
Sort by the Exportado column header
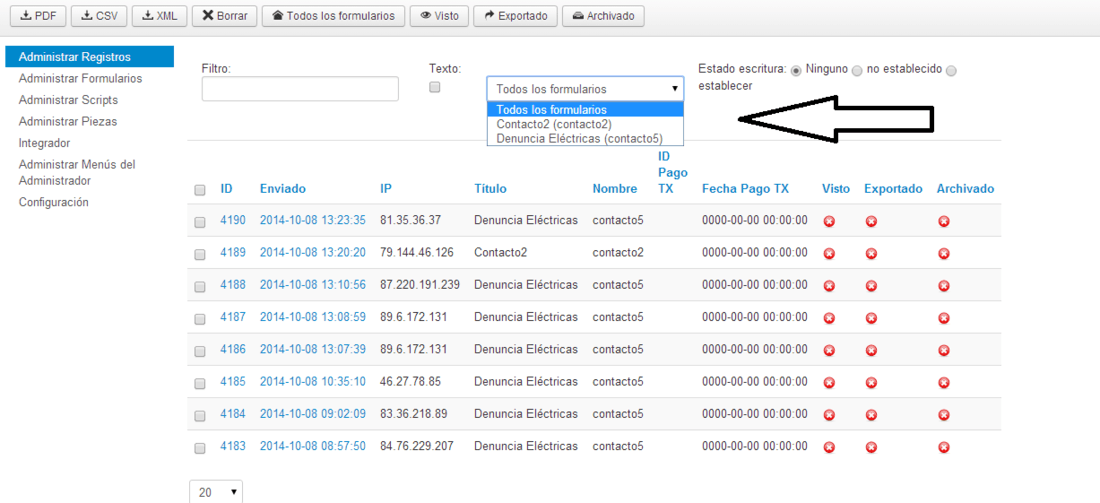point(893,189)
